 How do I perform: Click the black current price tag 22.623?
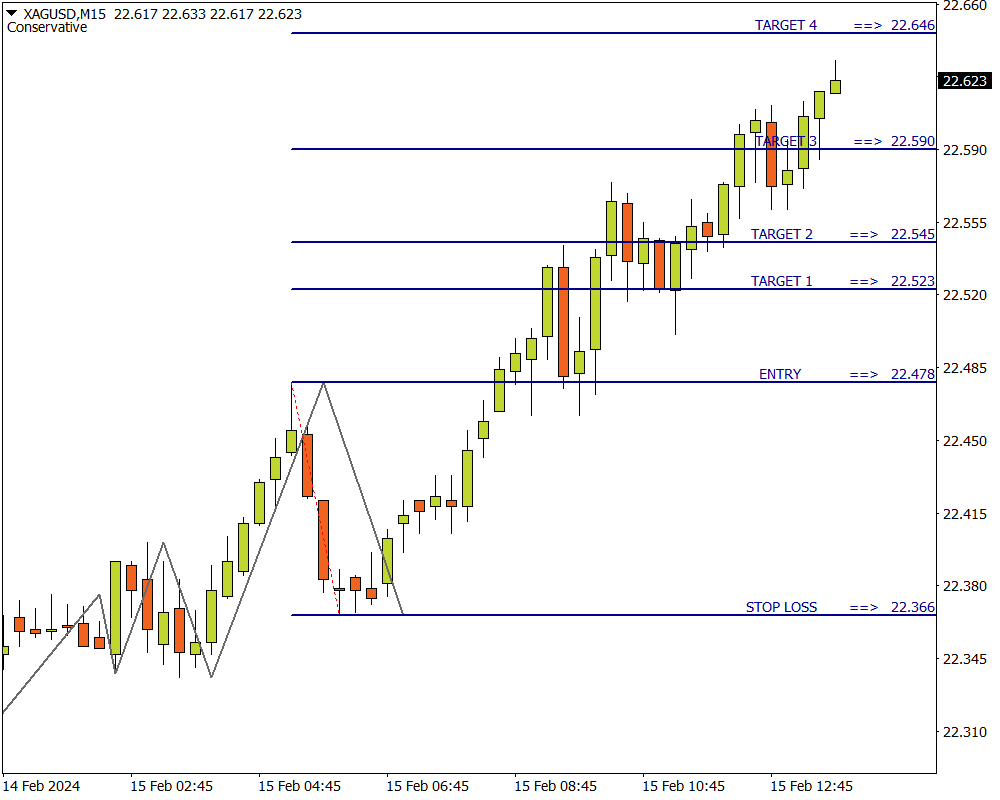[x=964, y=81]
